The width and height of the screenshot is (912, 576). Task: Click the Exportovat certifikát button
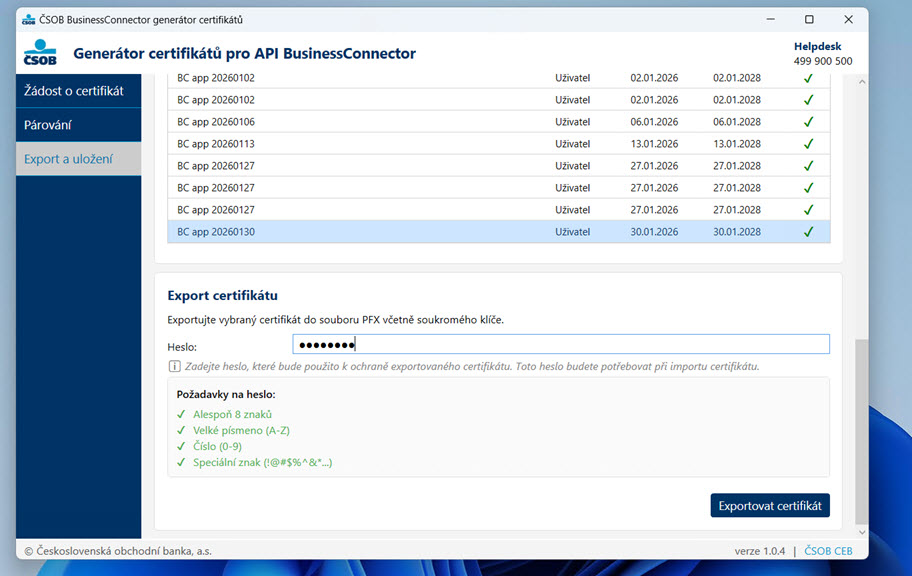click(x=770, y=506)
